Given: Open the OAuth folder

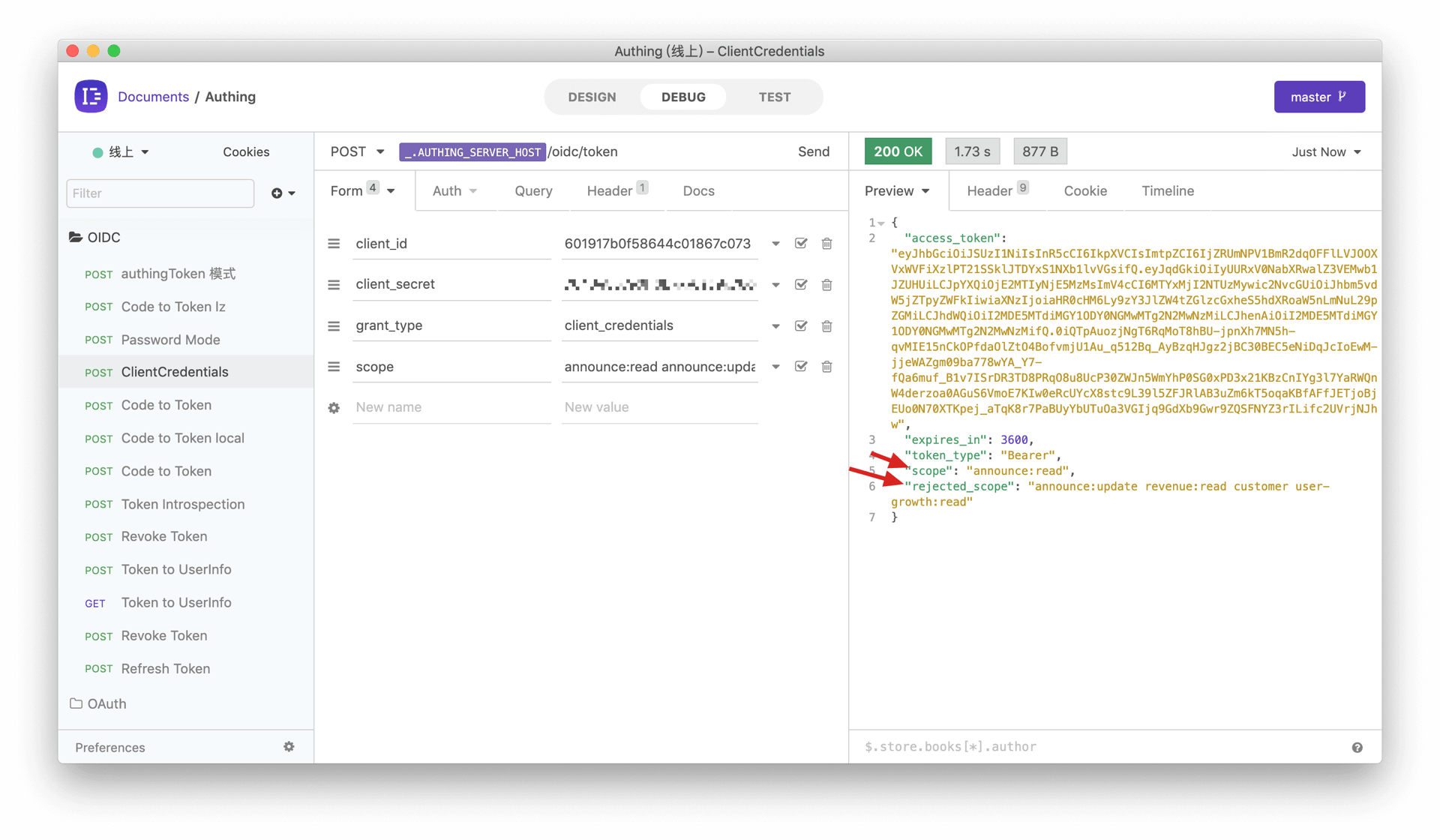Looking at the screenshot, I should [x=106, y=703].
